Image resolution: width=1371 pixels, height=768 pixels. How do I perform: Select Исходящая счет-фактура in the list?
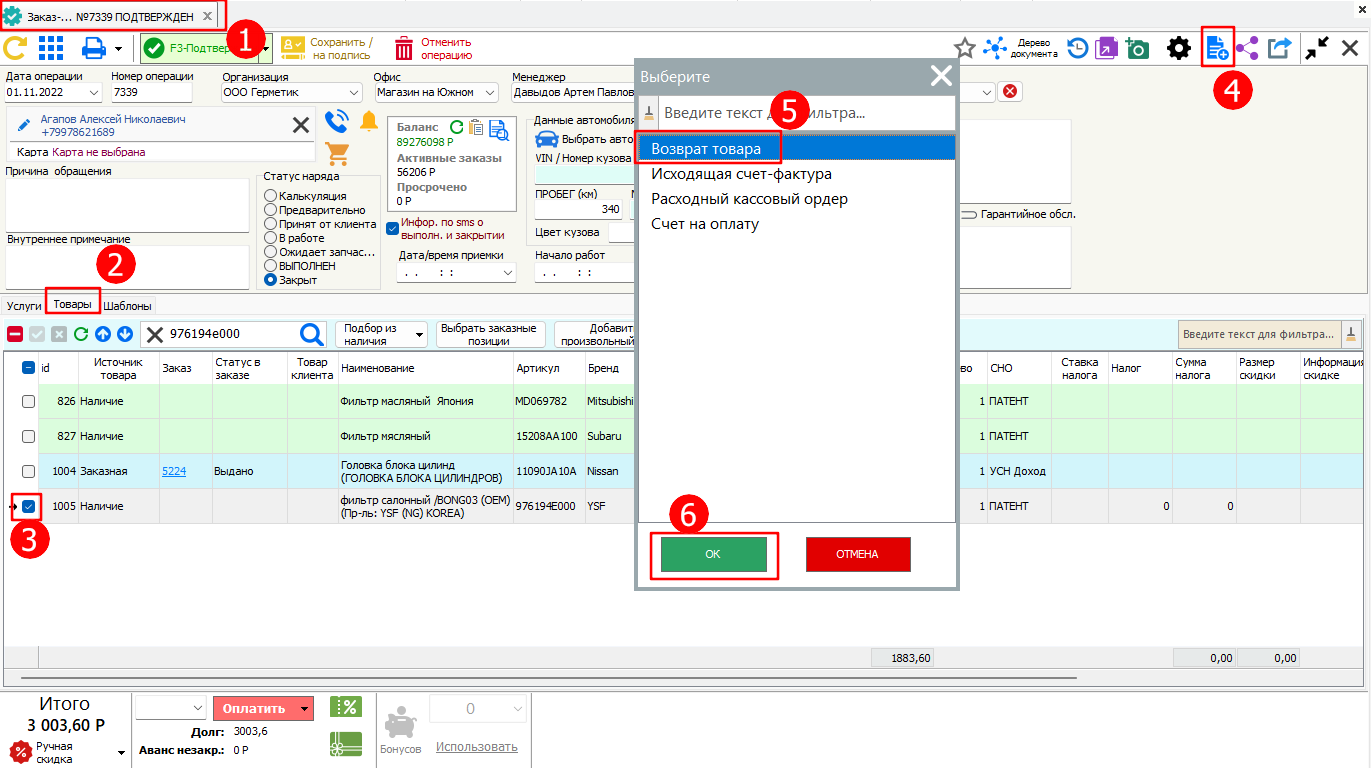[x=796, y=174]
